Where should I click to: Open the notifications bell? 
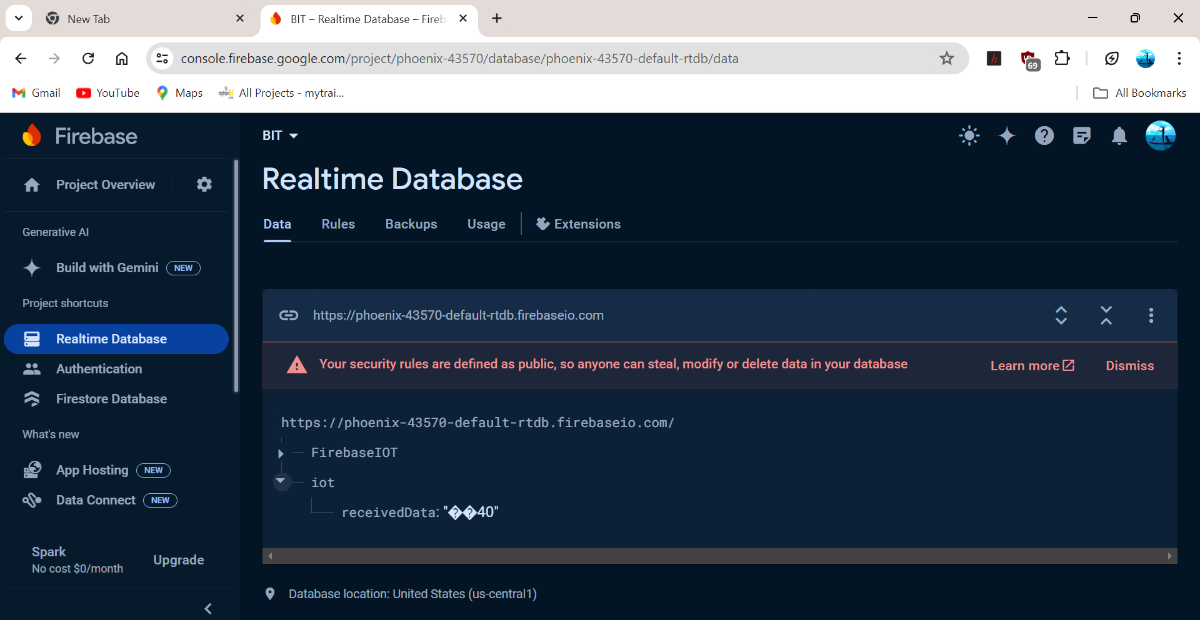point(1120,136)
